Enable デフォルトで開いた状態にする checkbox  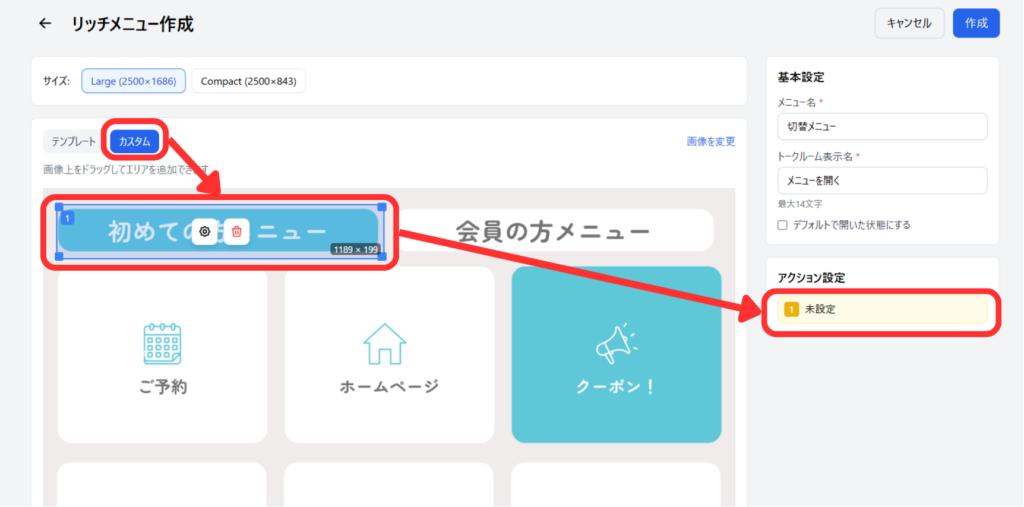(x=783, y=225)
